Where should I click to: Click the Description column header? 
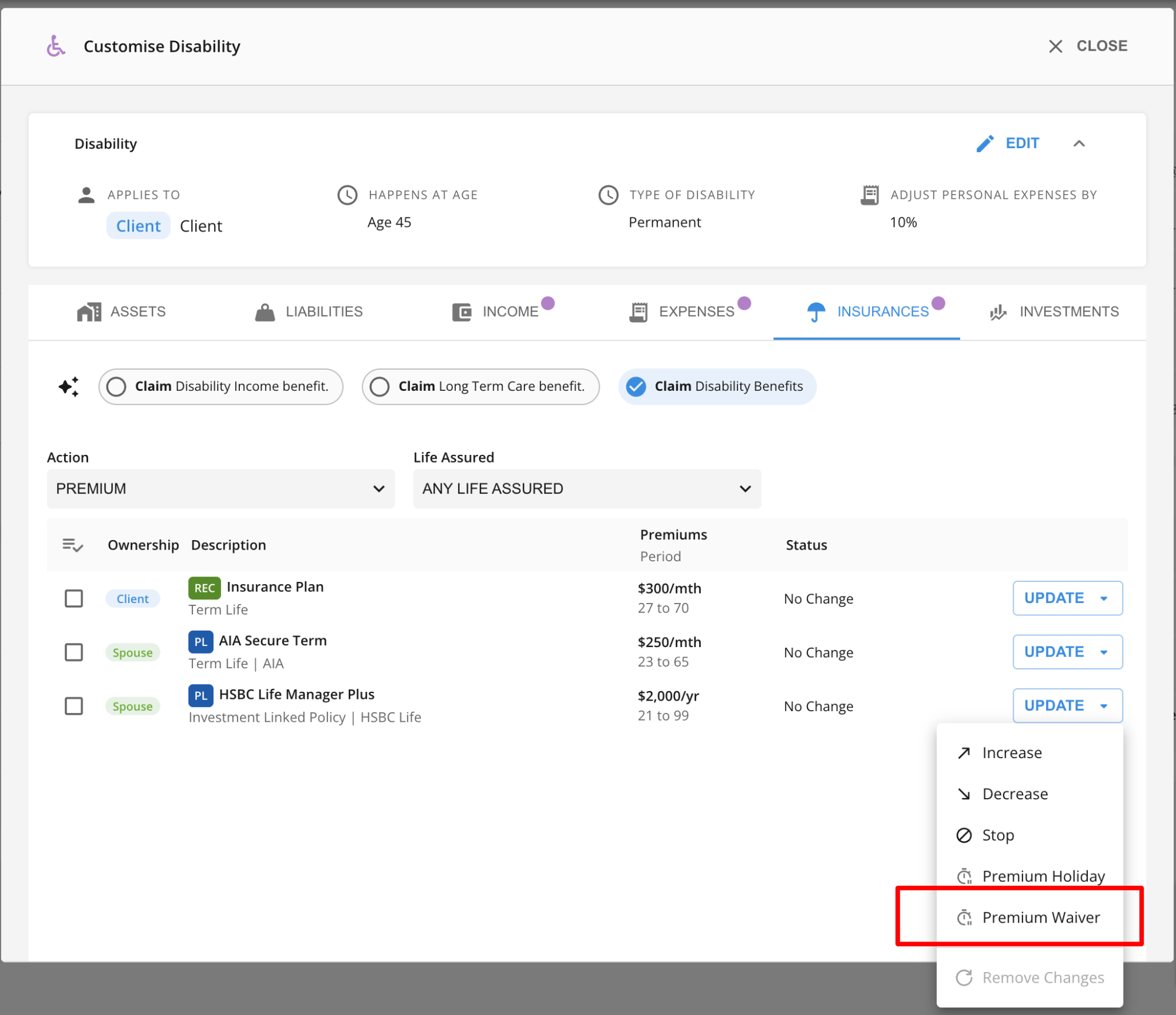[229, 545]
